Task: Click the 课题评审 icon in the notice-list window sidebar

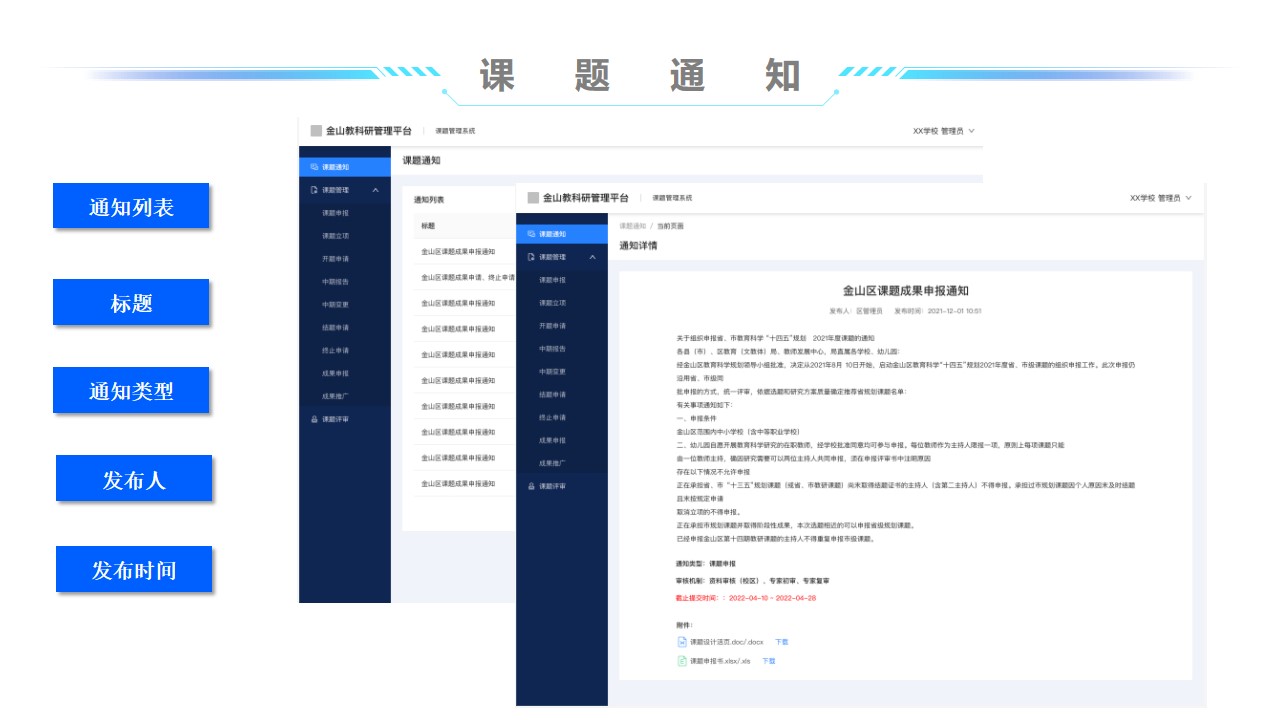Action: tap(314, 419)
